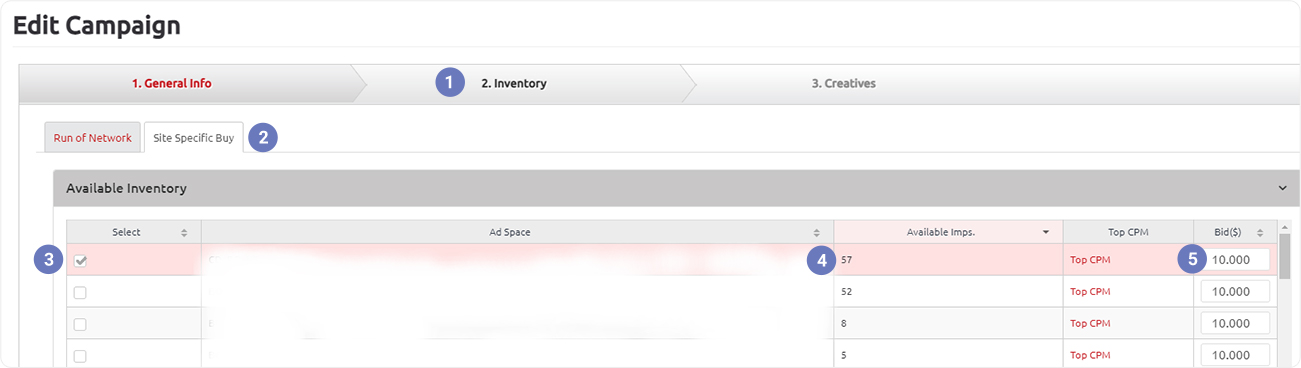The image size is (1301, 368).
Task: Collapse the Available Inventory panel chevron
Action: tap(1282, 187)
